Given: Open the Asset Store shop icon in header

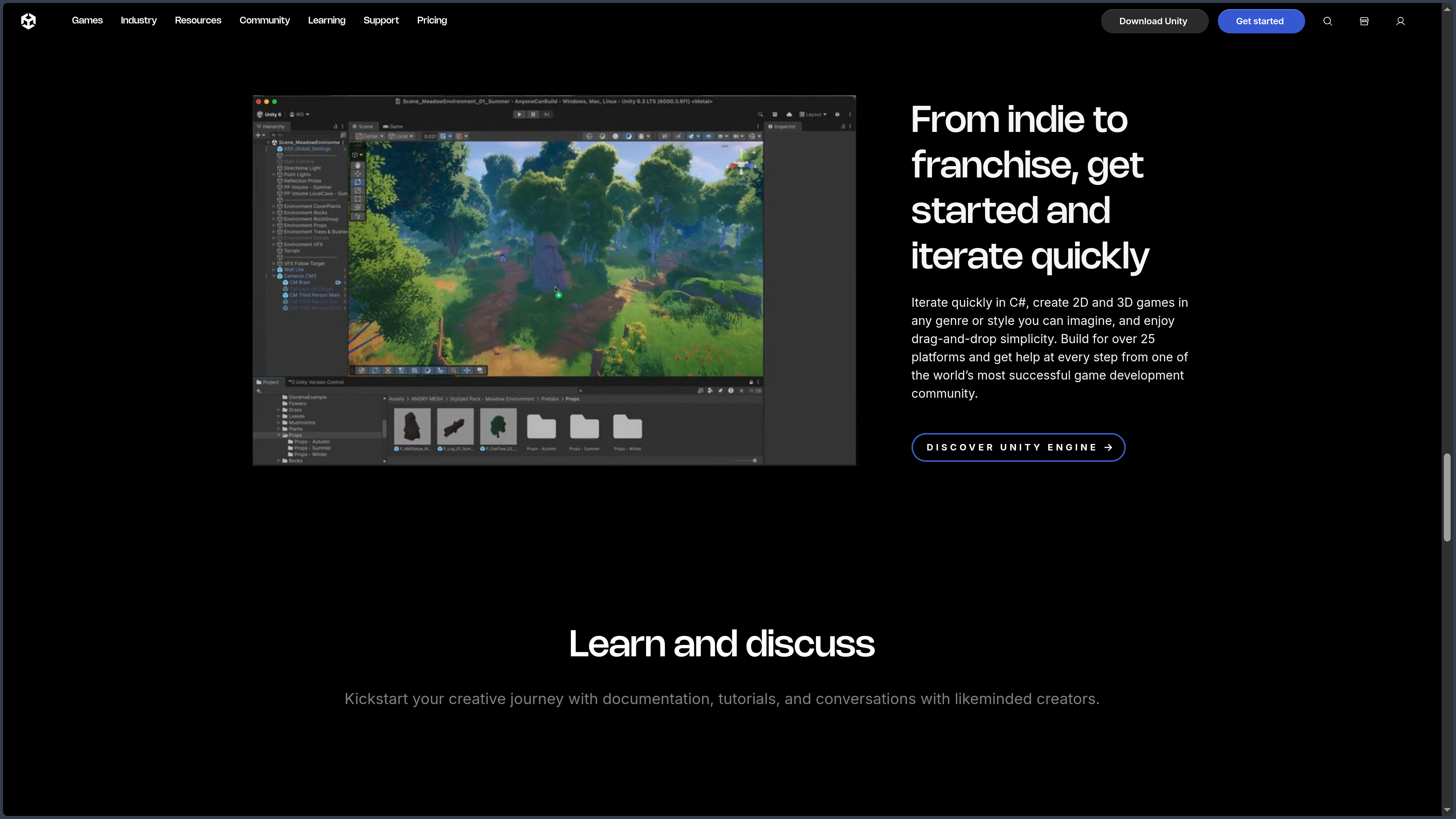Looking at the screenshot, I should pos(1364,22).
